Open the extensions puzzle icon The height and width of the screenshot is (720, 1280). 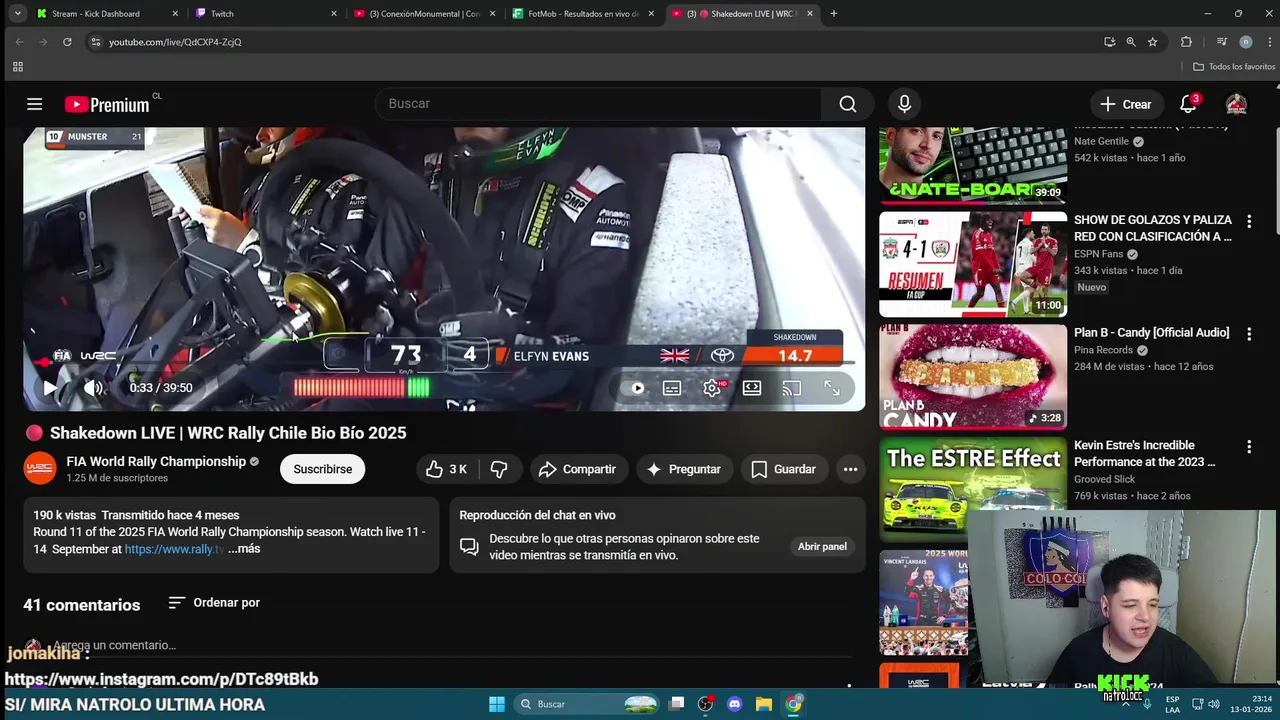click(x=1186, y=42)
